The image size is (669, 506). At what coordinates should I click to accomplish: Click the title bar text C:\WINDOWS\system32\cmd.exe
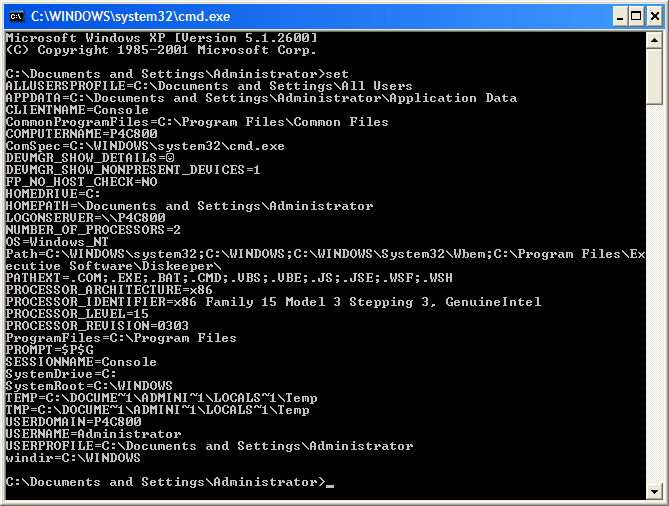pos(131,17)
